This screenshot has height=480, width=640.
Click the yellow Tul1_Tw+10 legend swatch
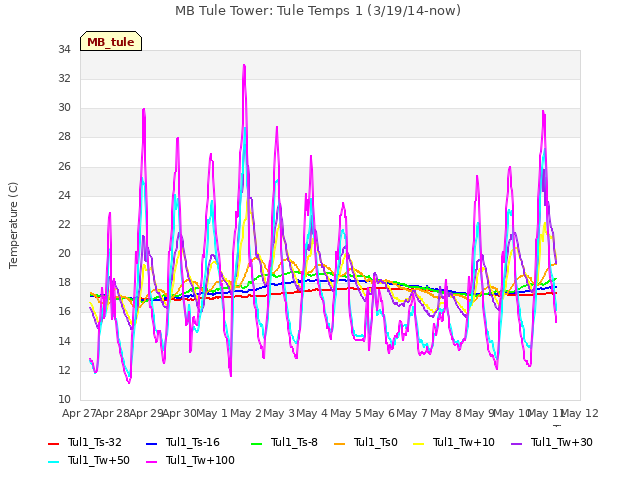(x=418, y=444)
